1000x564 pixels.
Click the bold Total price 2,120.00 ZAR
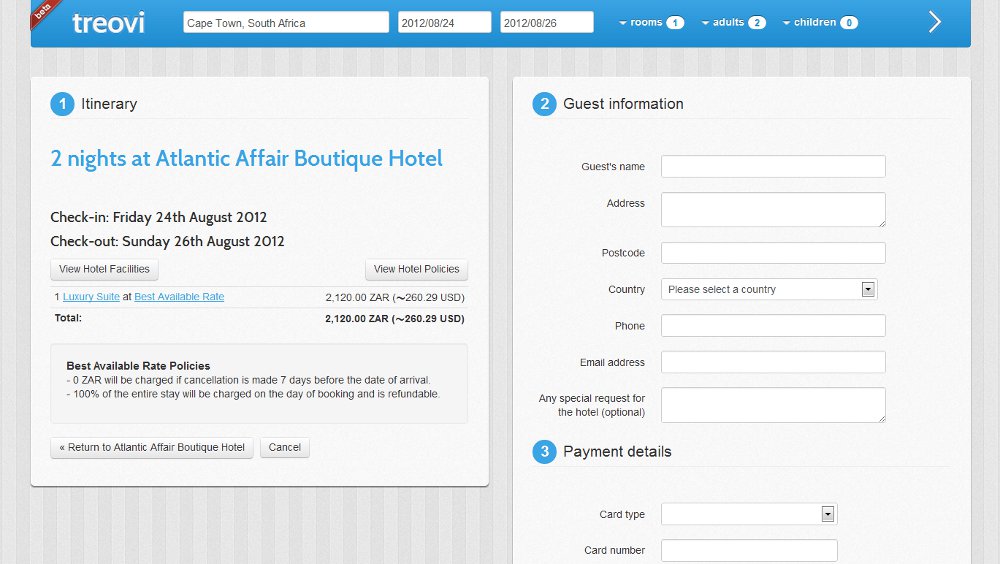coord(395,318)
